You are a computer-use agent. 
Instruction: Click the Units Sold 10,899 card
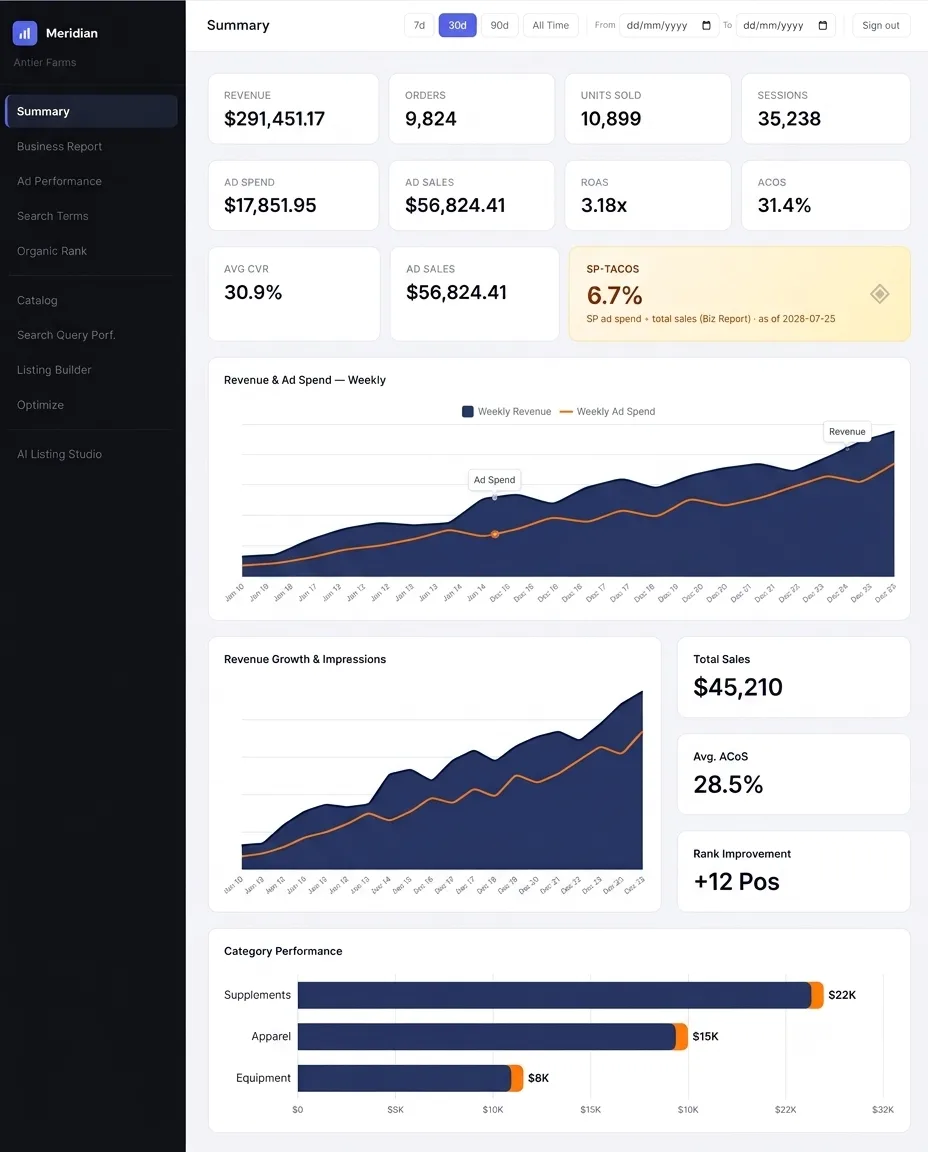[x=647, y=109]
